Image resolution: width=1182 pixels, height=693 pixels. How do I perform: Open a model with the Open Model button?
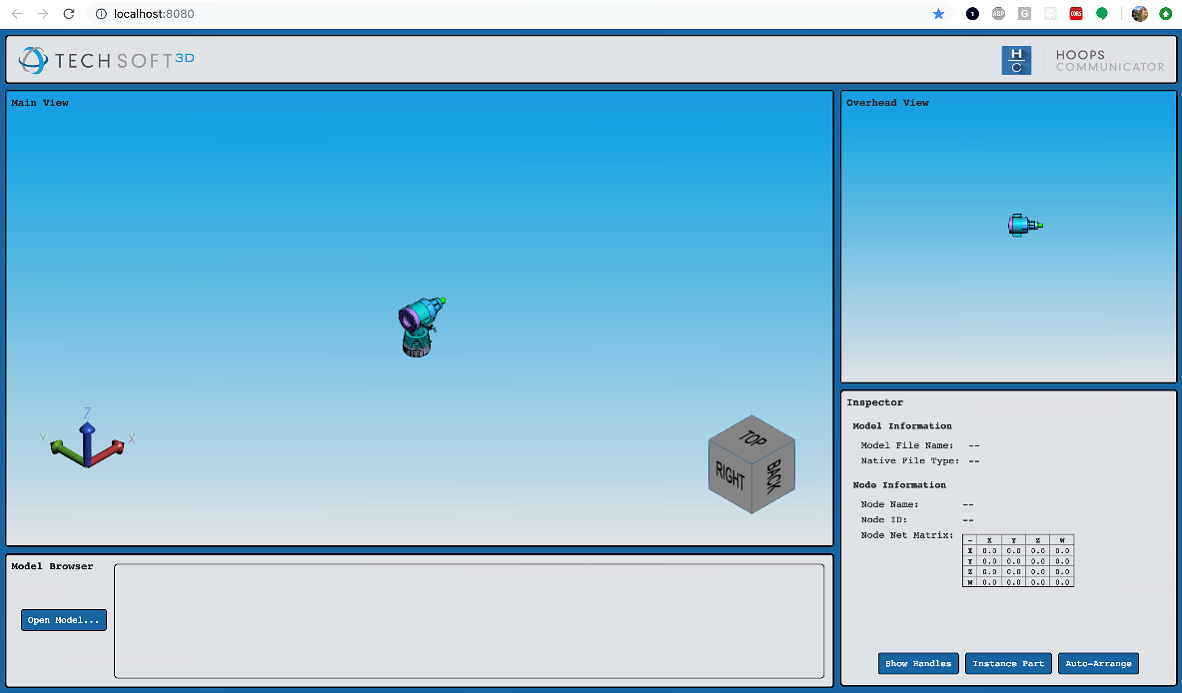[63, 620]
